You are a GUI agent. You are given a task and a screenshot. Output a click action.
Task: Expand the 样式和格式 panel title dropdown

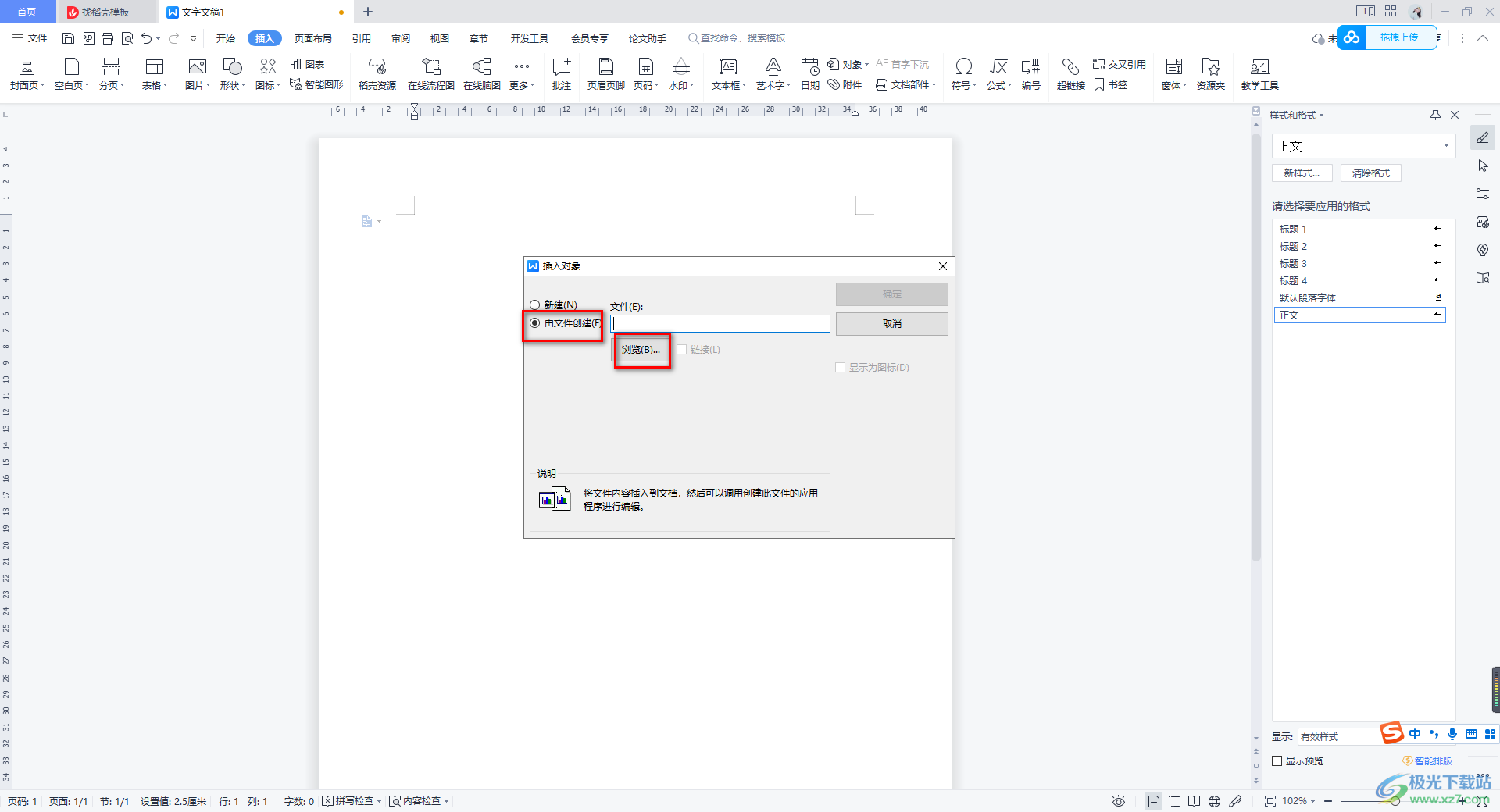point(1297,115)
